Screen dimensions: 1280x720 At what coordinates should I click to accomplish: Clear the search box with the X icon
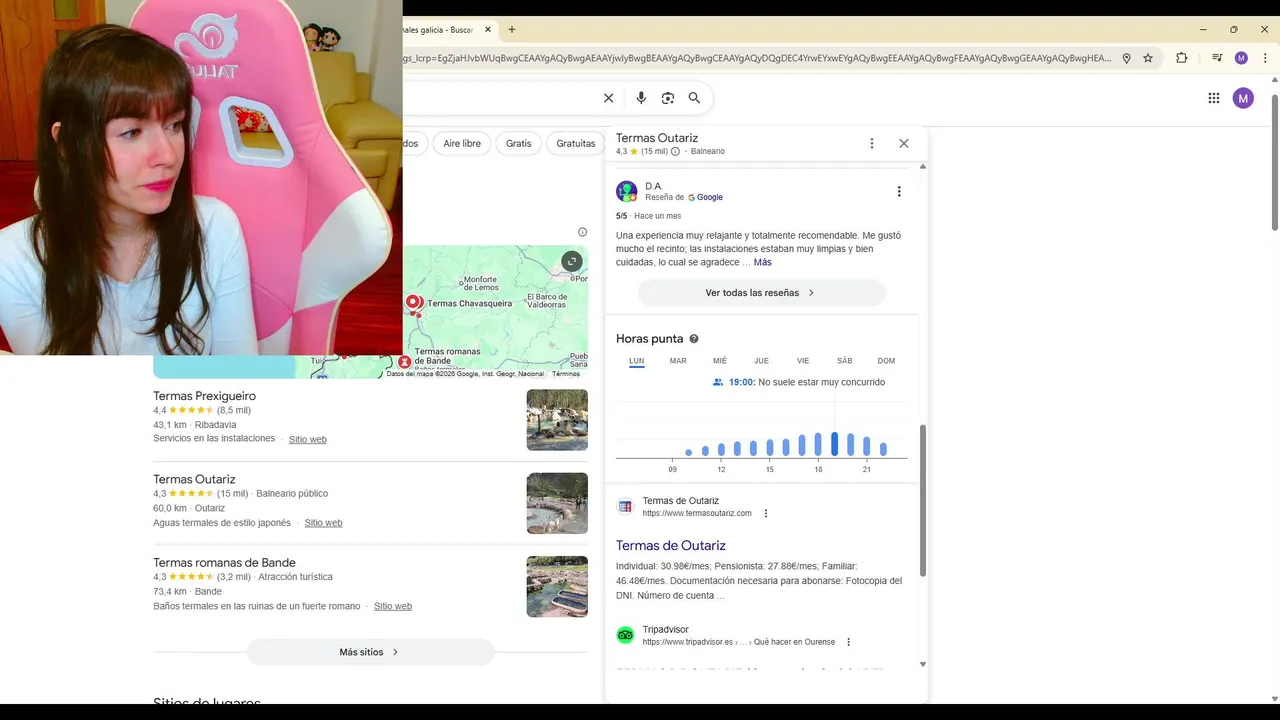[608, 98]
